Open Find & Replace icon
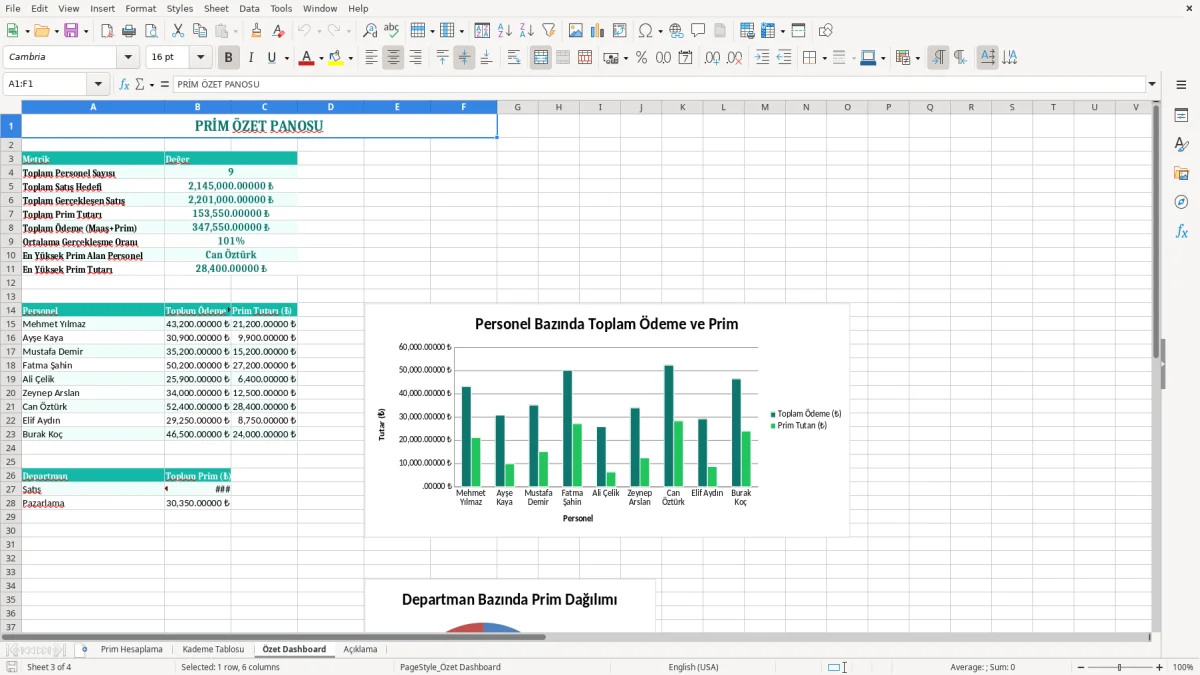This screenshot has height=675, width=1200. pyautogui.click(x=370, y=31)
